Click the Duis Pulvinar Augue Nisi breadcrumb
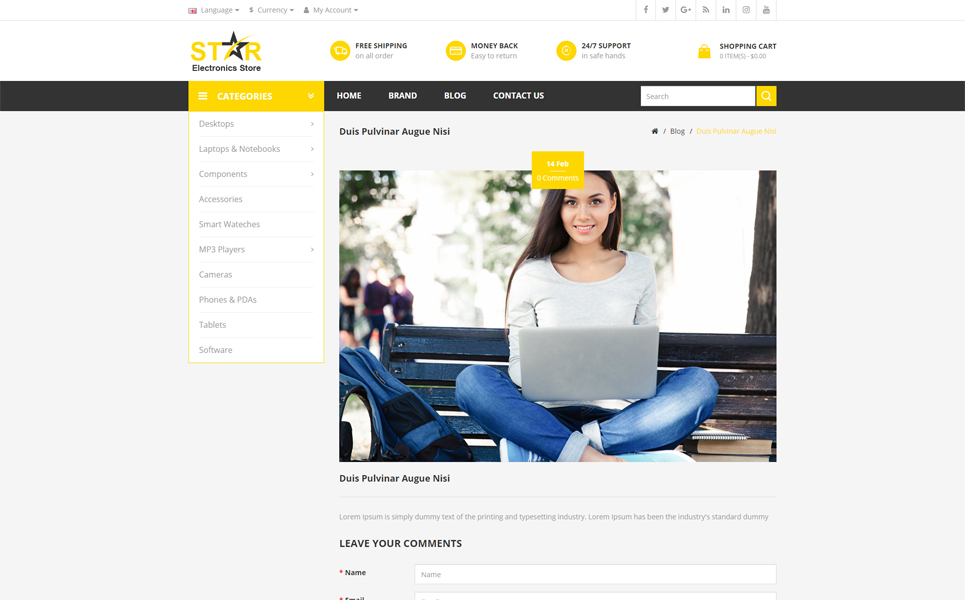965x600 pixels. pyautogui.click(x=736, y=131)
